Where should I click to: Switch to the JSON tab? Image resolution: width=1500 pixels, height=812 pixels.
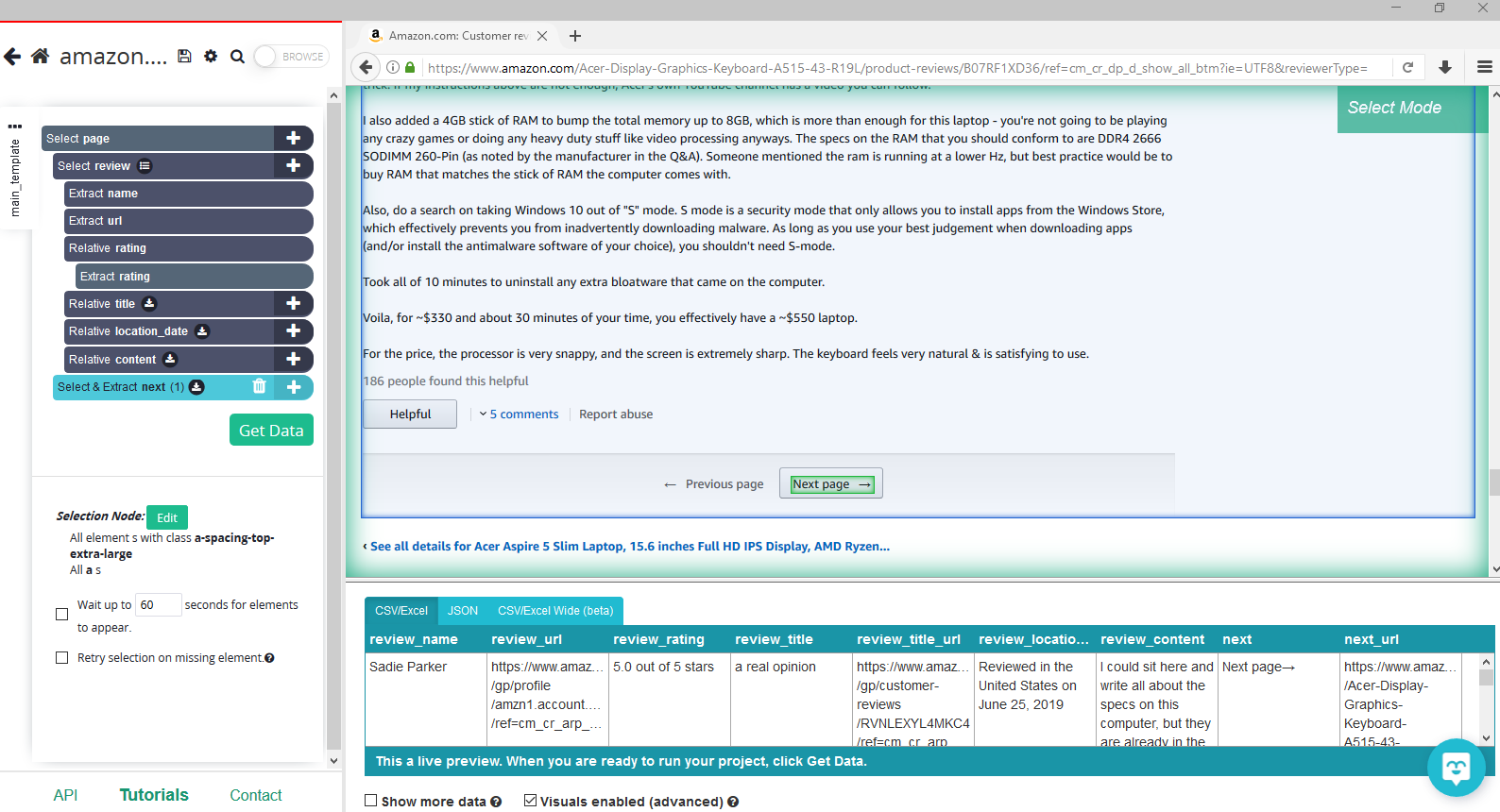pyautogui.click(x=463, y=611)
